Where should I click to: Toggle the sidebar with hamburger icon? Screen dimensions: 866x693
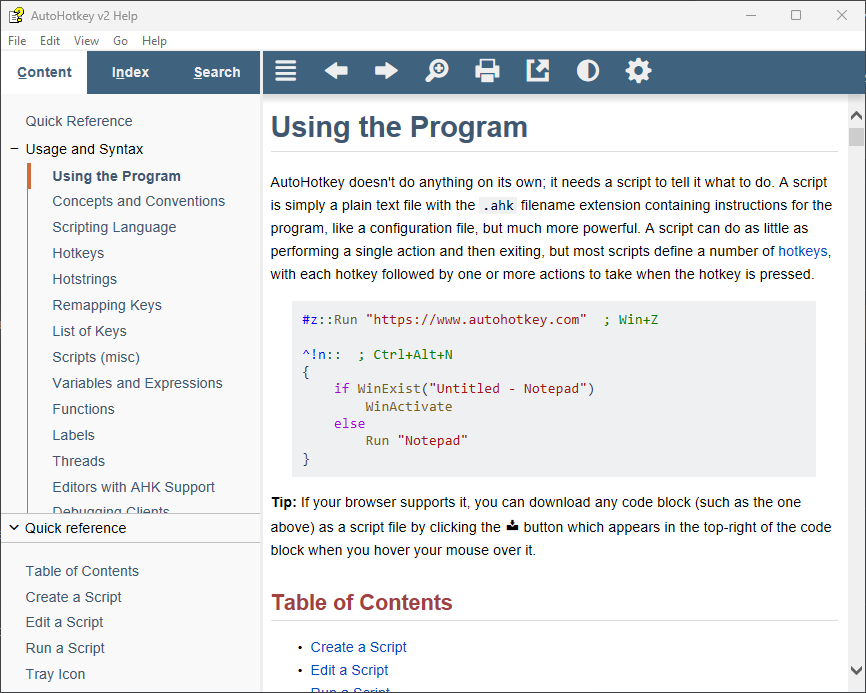point(286,71)
